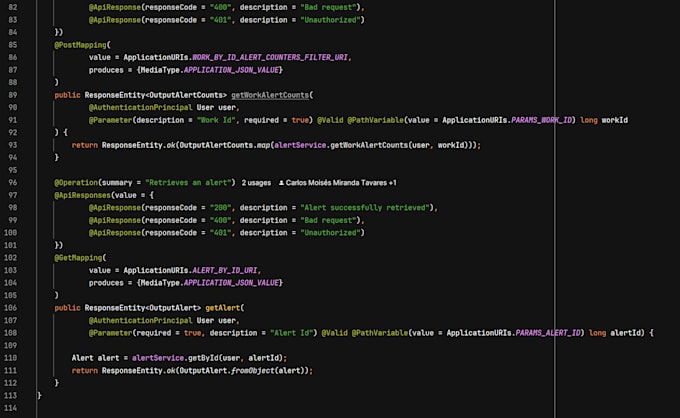Click gutter line number 96

click(x=13, y=183)
